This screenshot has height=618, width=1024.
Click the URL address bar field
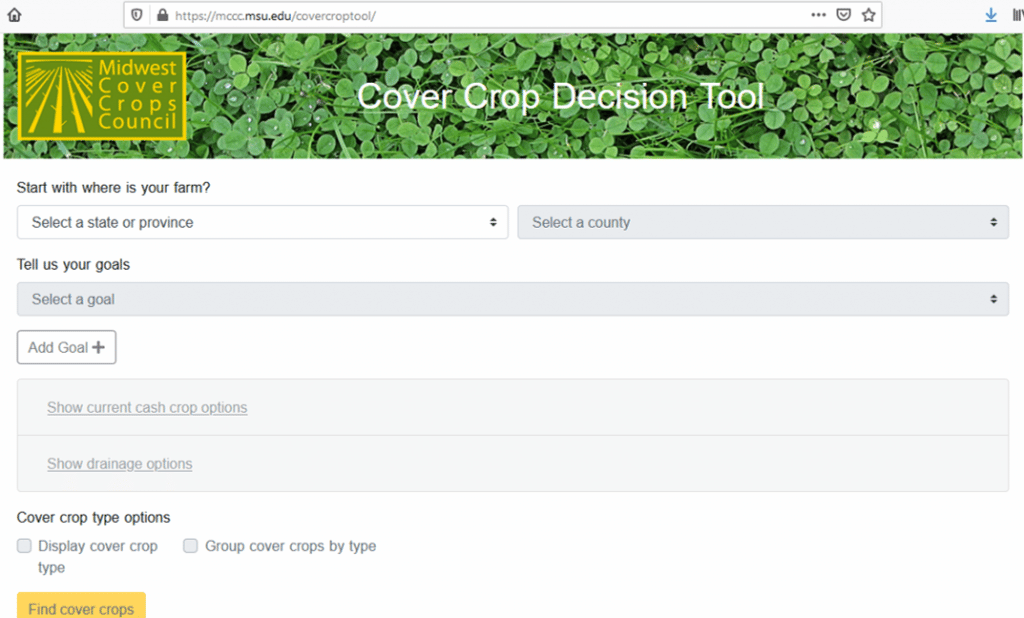[480, 15]
